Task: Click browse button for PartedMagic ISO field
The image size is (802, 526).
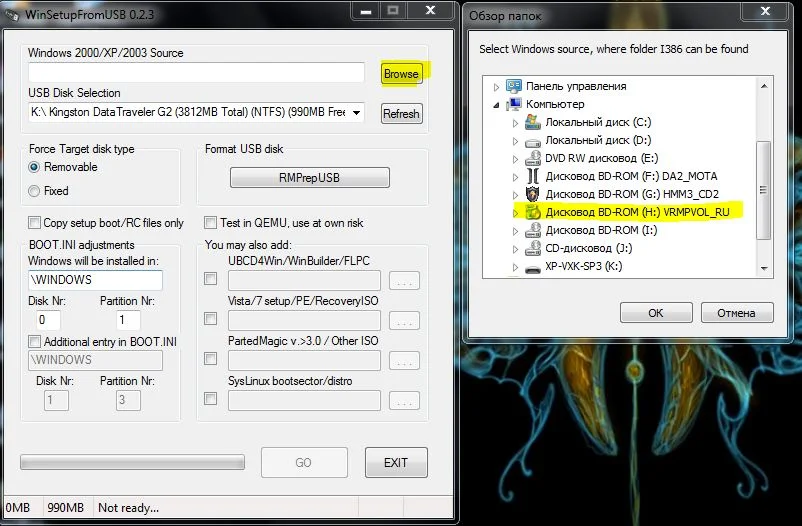Action: point(404,361)
